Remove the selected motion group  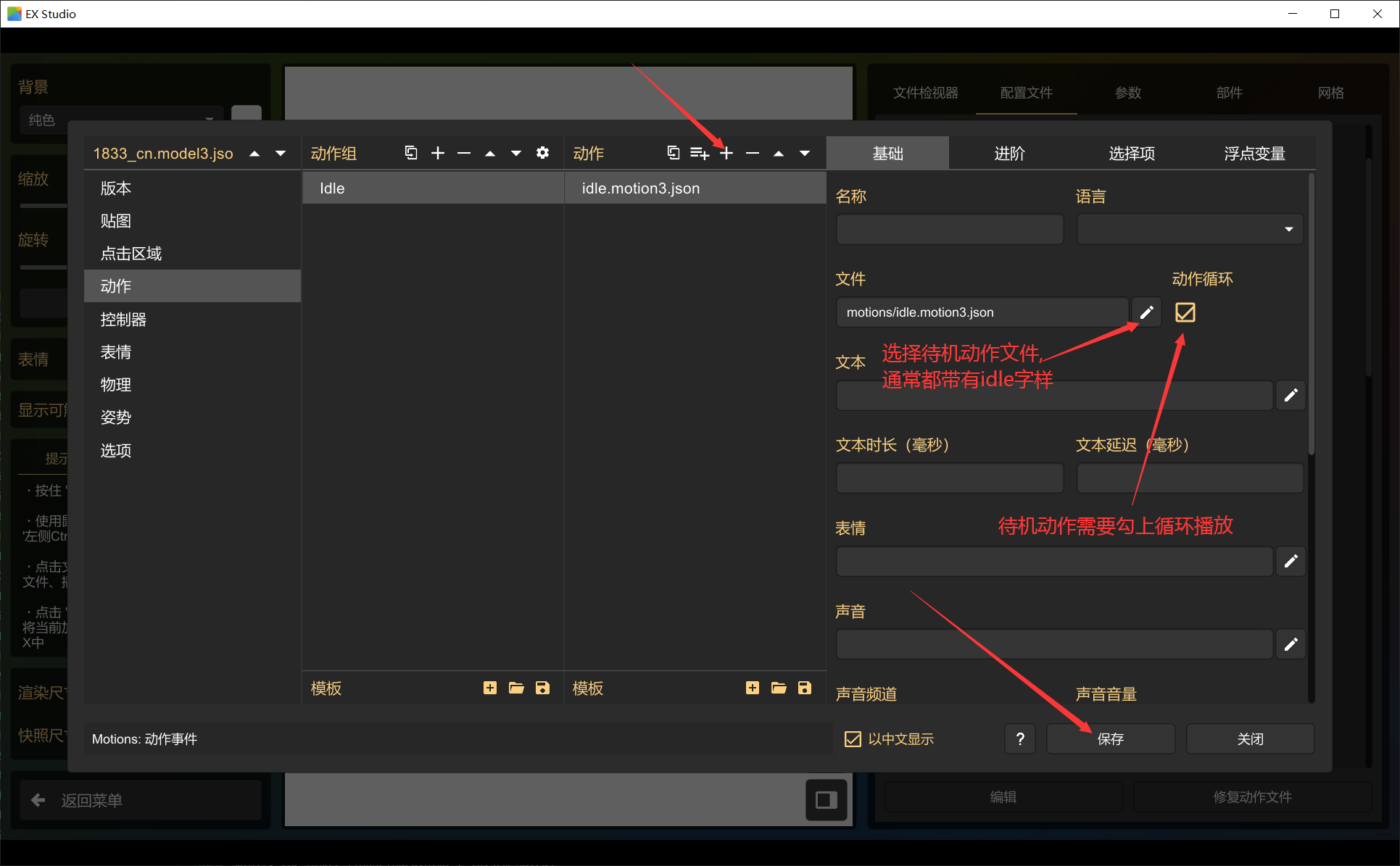tap(464, 153)
